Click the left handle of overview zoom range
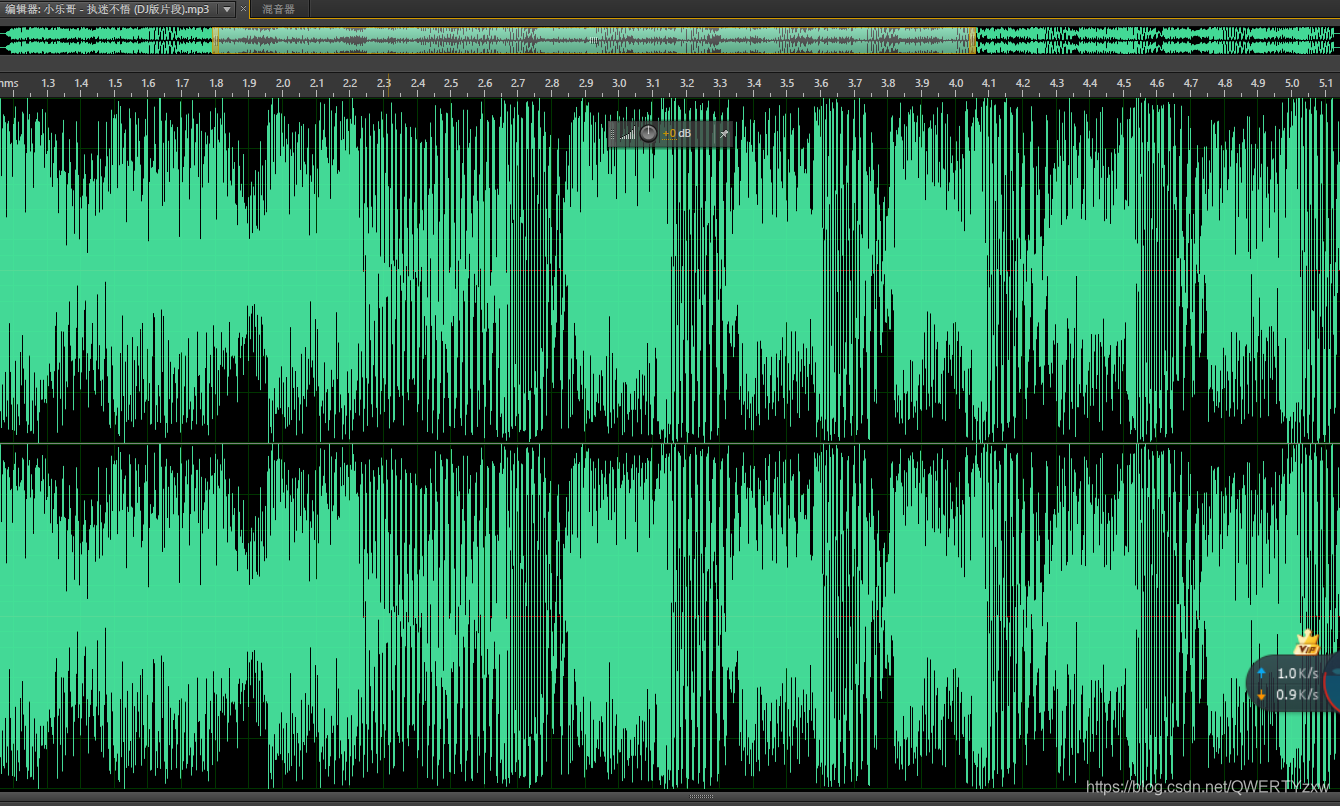 pos(215,40)
